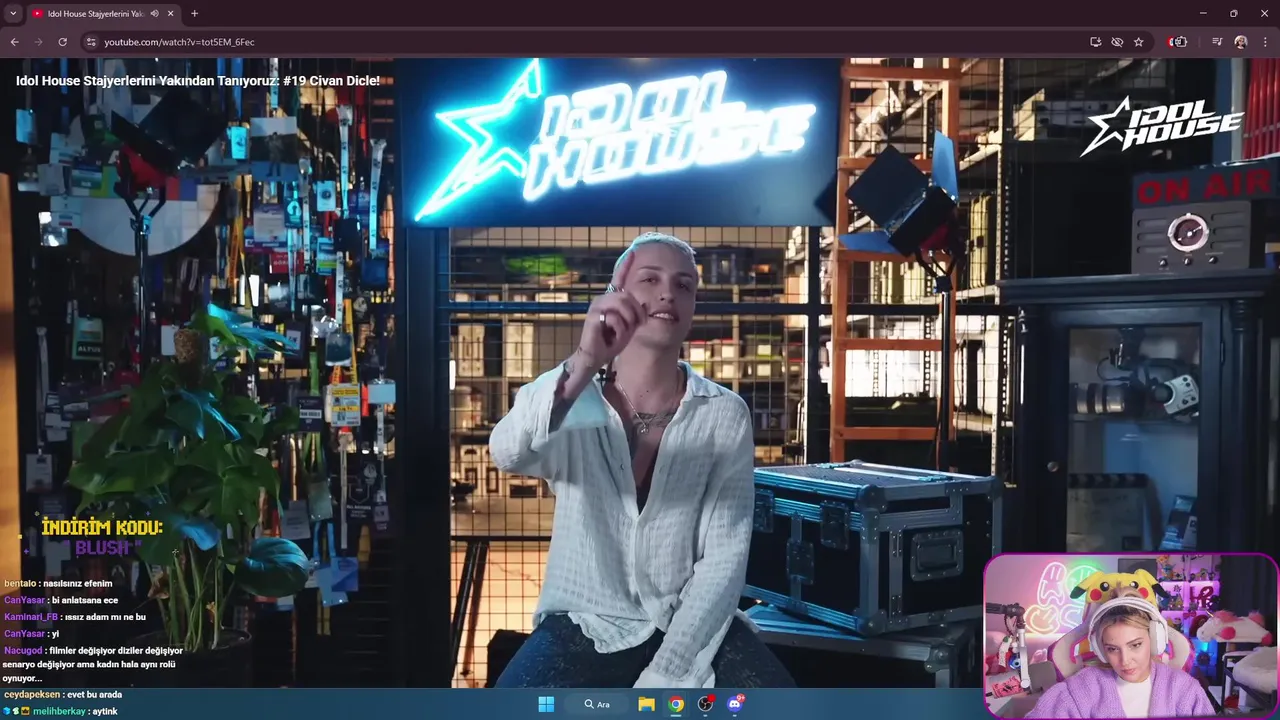Minimize the Chrome window
The height and width of the screenshot is (720, 1280).
1203,13
